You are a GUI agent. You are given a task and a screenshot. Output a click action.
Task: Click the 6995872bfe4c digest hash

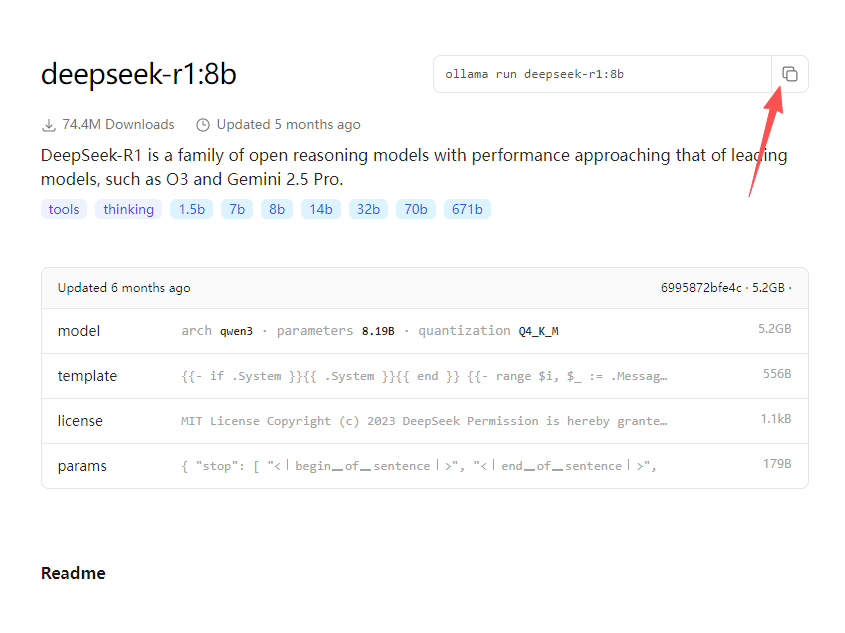coord(701,288)
